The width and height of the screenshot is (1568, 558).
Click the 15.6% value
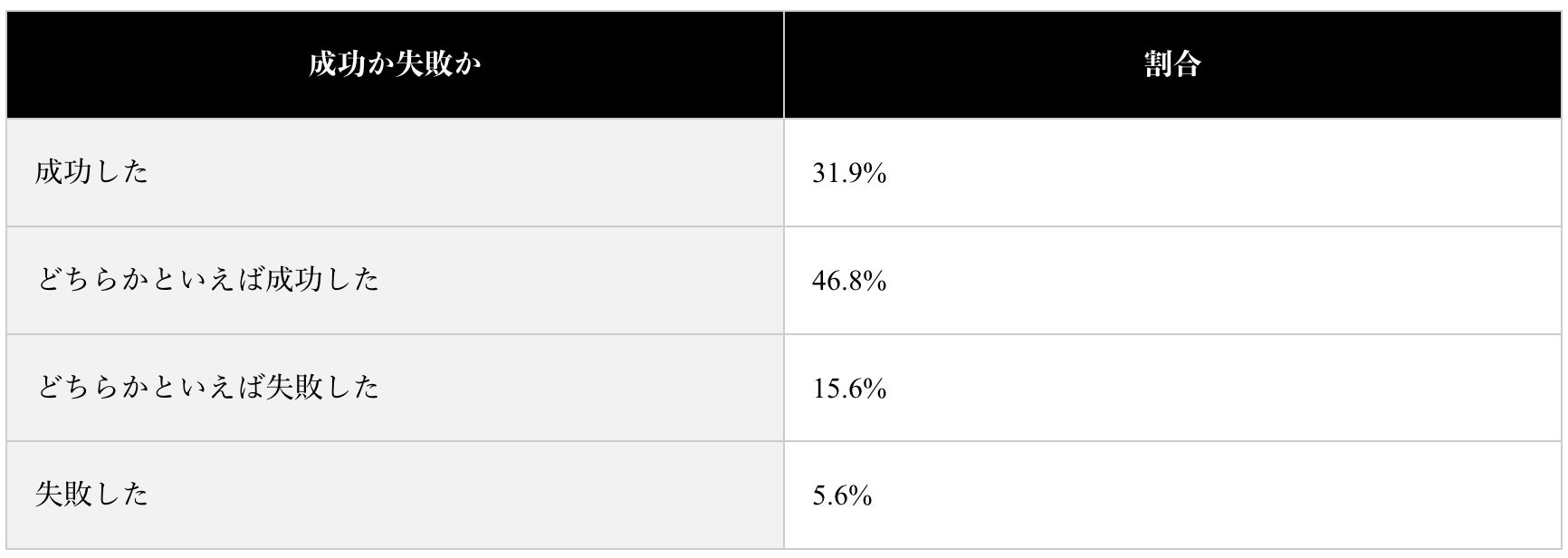pos(848,389)
